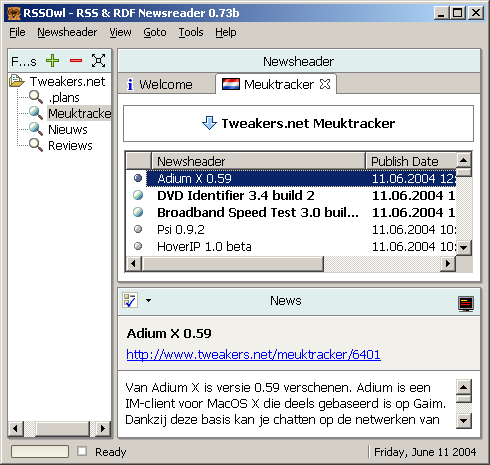This screenshot has height=465, width=490.
Task: Click the monitor icon in News header
Action: tap(466, 303)
